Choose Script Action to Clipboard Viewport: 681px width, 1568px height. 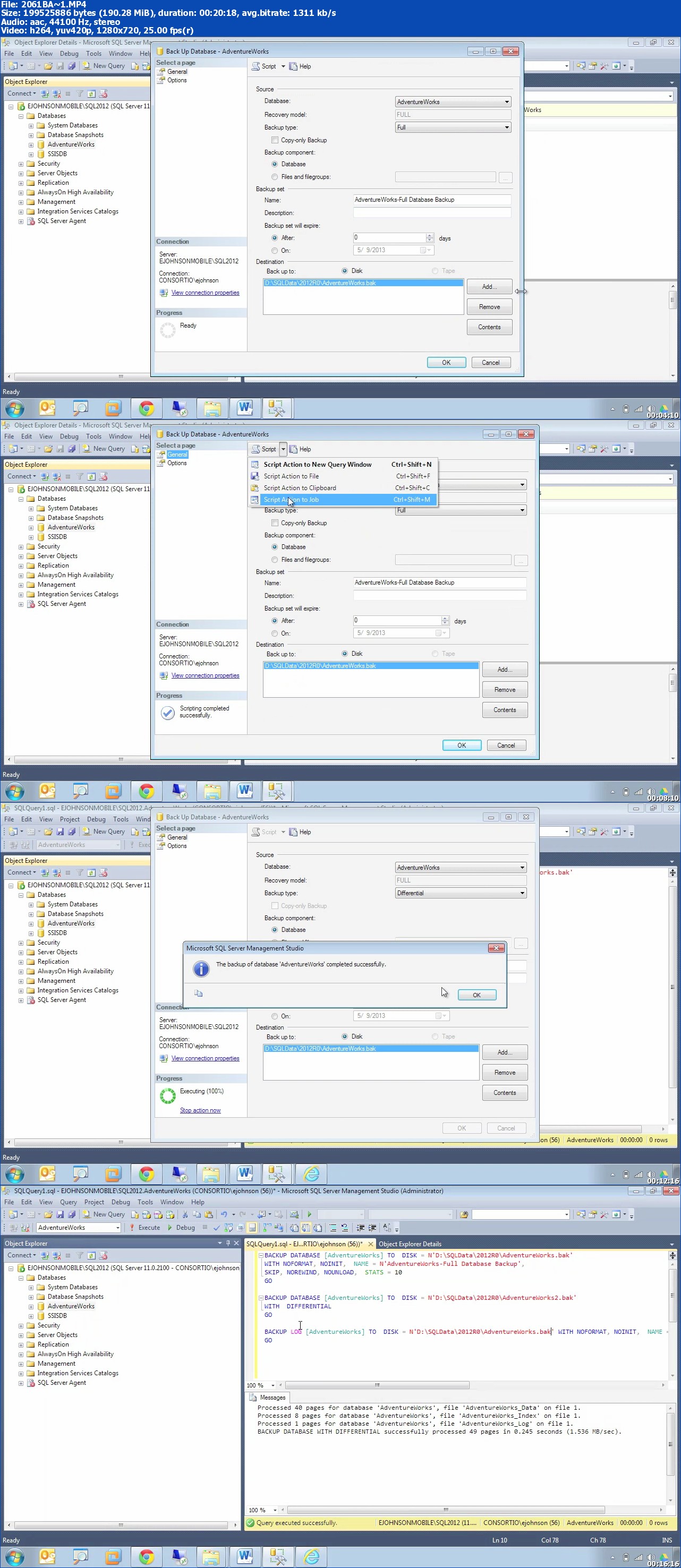(x=342, y=487)
